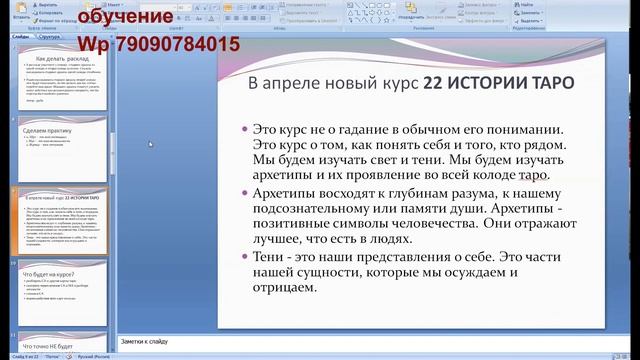This screenshot has height=360, width=640.
Task: Click the shrink font size icon
Action: click(206, 8)
